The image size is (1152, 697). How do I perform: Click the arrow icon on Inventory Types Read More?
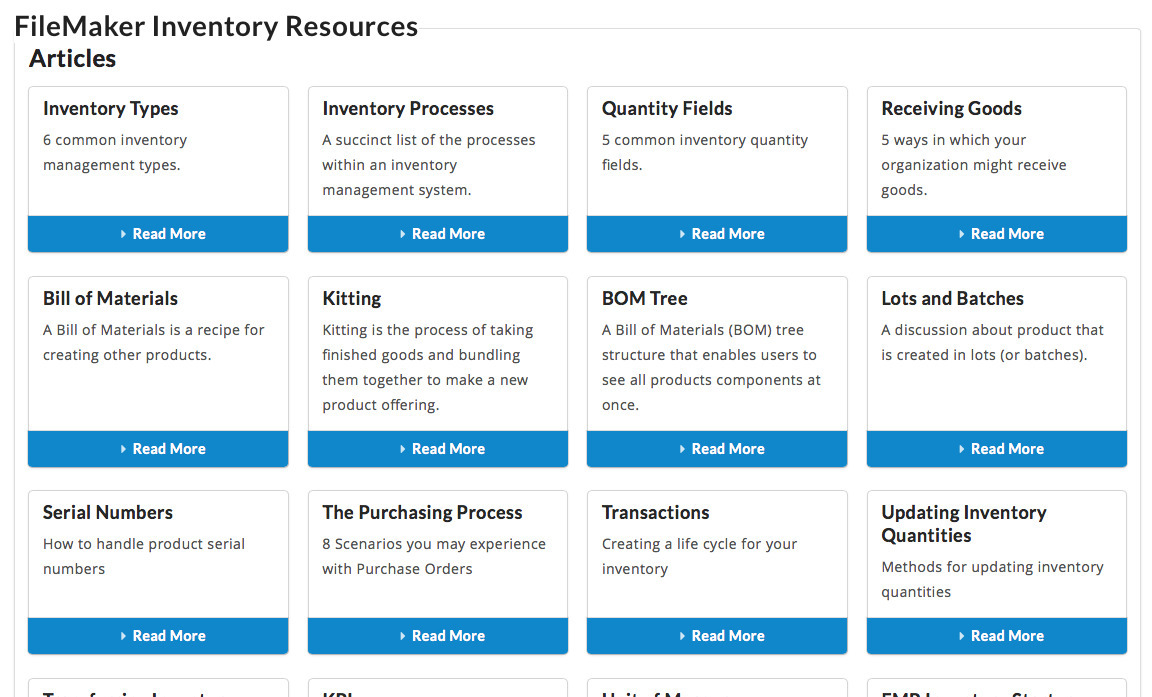125,233
